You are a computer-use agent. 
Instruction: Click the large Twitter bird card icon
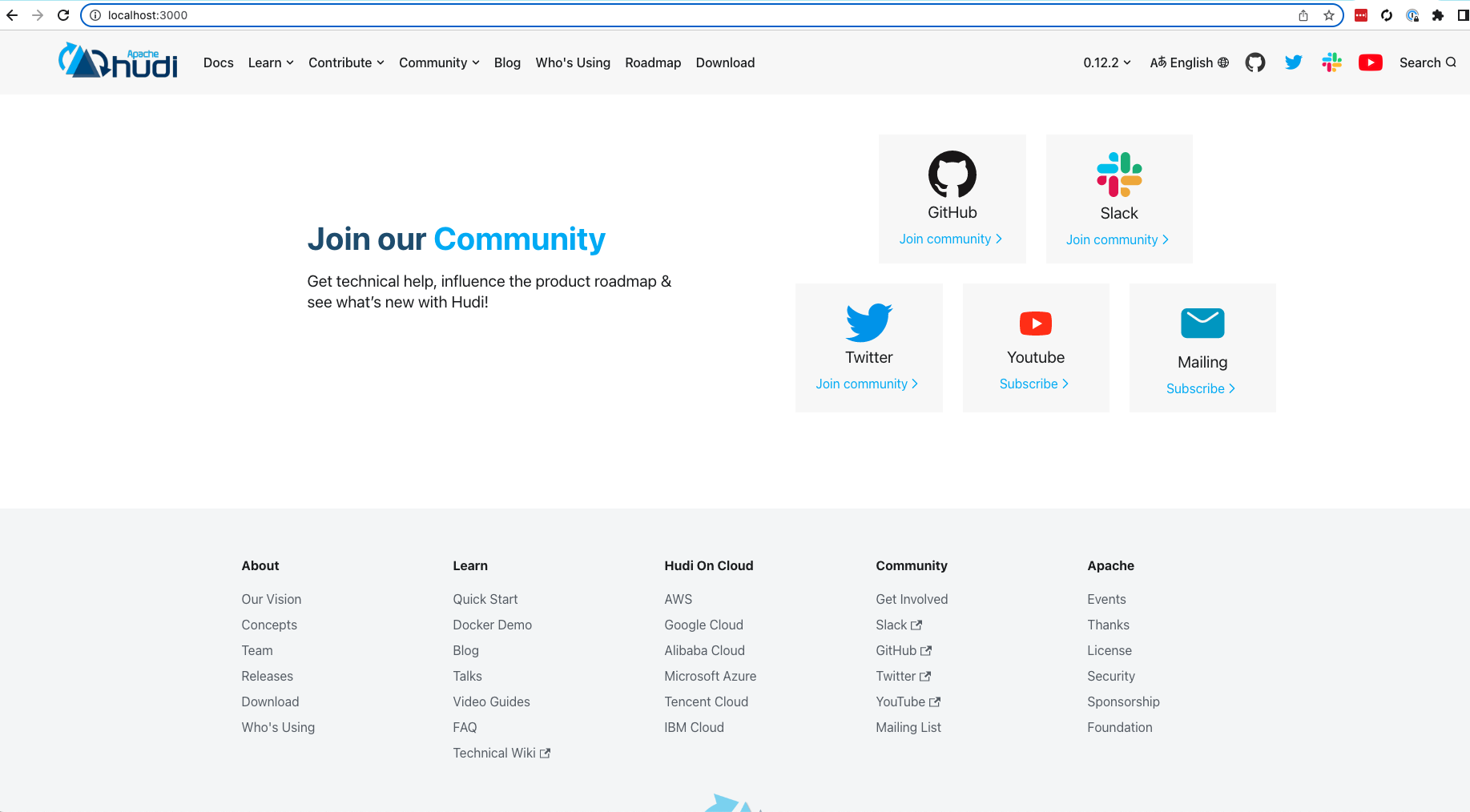click(x=869, y=323)
